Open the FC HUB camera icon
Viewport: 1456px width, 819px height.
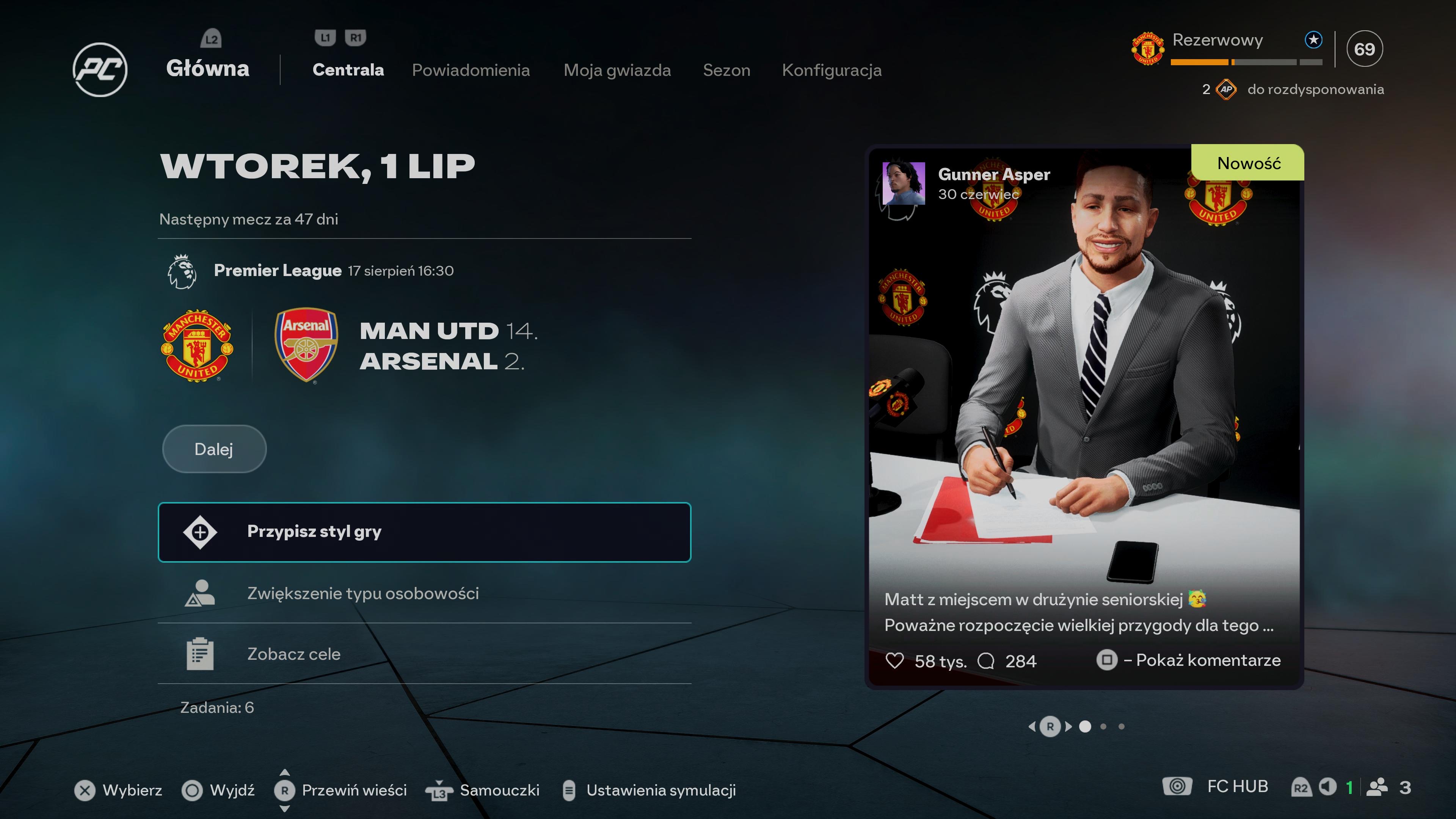tap(1177, 786)
